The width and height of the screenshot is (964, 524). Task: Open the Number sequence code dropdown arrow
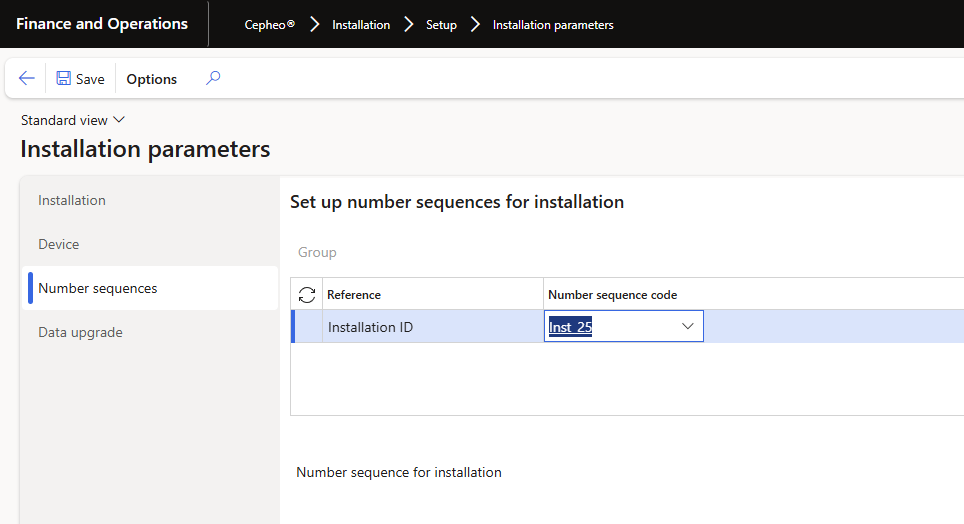688,327
